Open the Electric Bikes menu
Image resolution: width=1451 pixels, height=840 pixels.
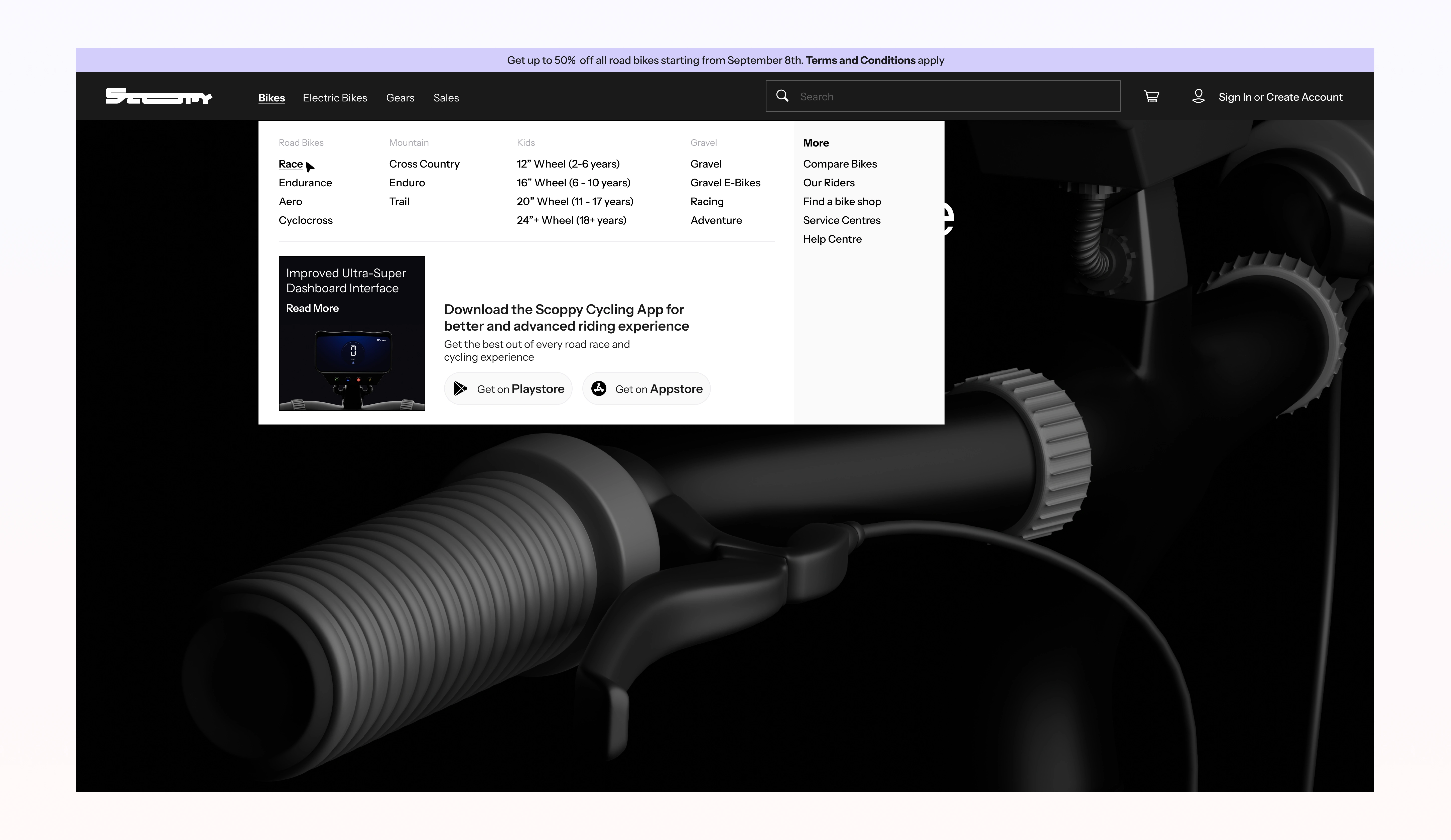pos(335,98)
